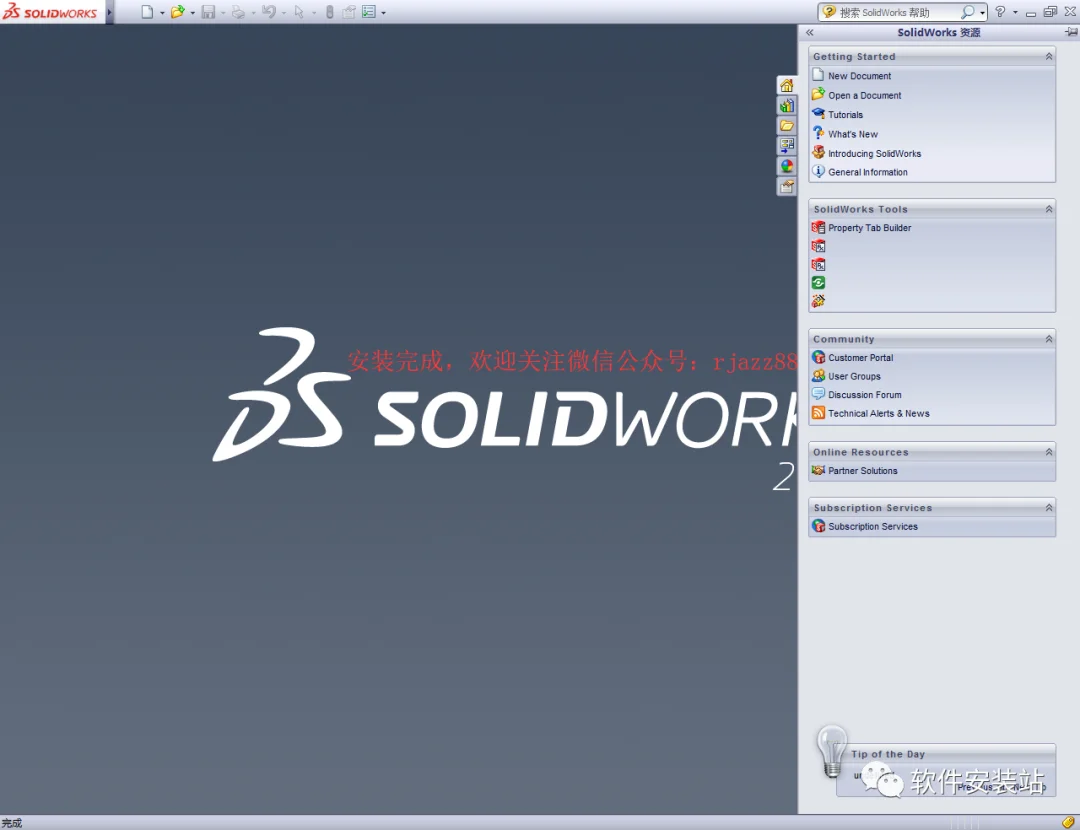Image resolution: width=1080 pixels, height=830 pixels.
Task: Click the greyed Save floppy disk icon
Action: click(x=208, y=12)
